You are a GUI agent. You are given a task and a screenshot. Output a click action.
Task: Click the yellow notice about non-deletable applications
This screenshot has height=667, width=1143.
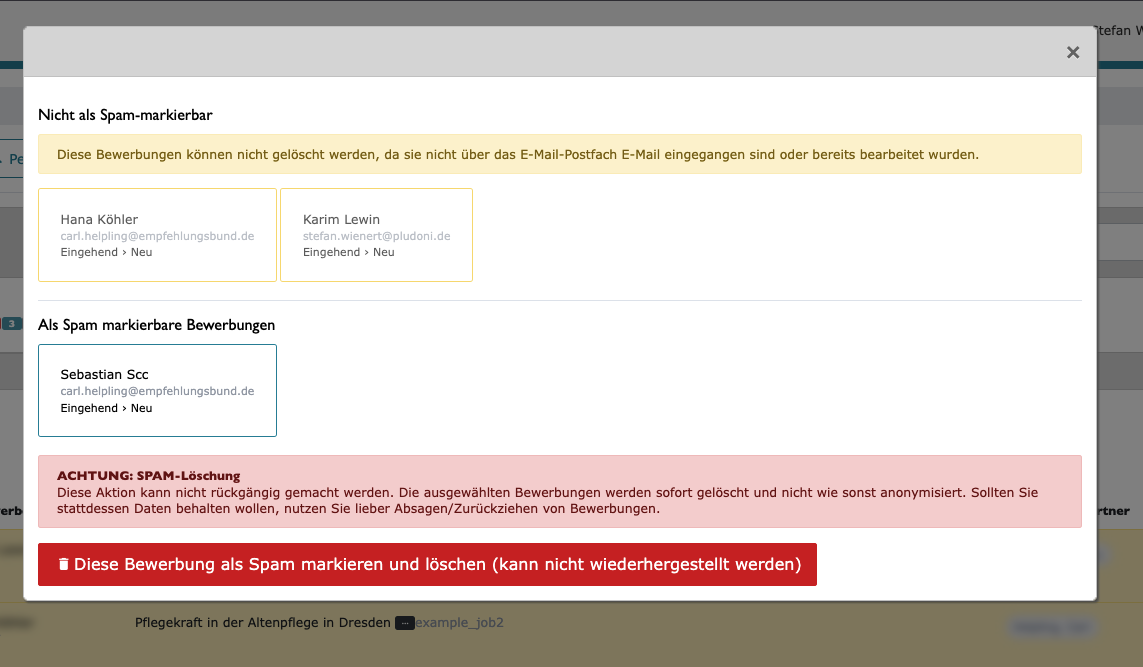[x=559, y=155]
